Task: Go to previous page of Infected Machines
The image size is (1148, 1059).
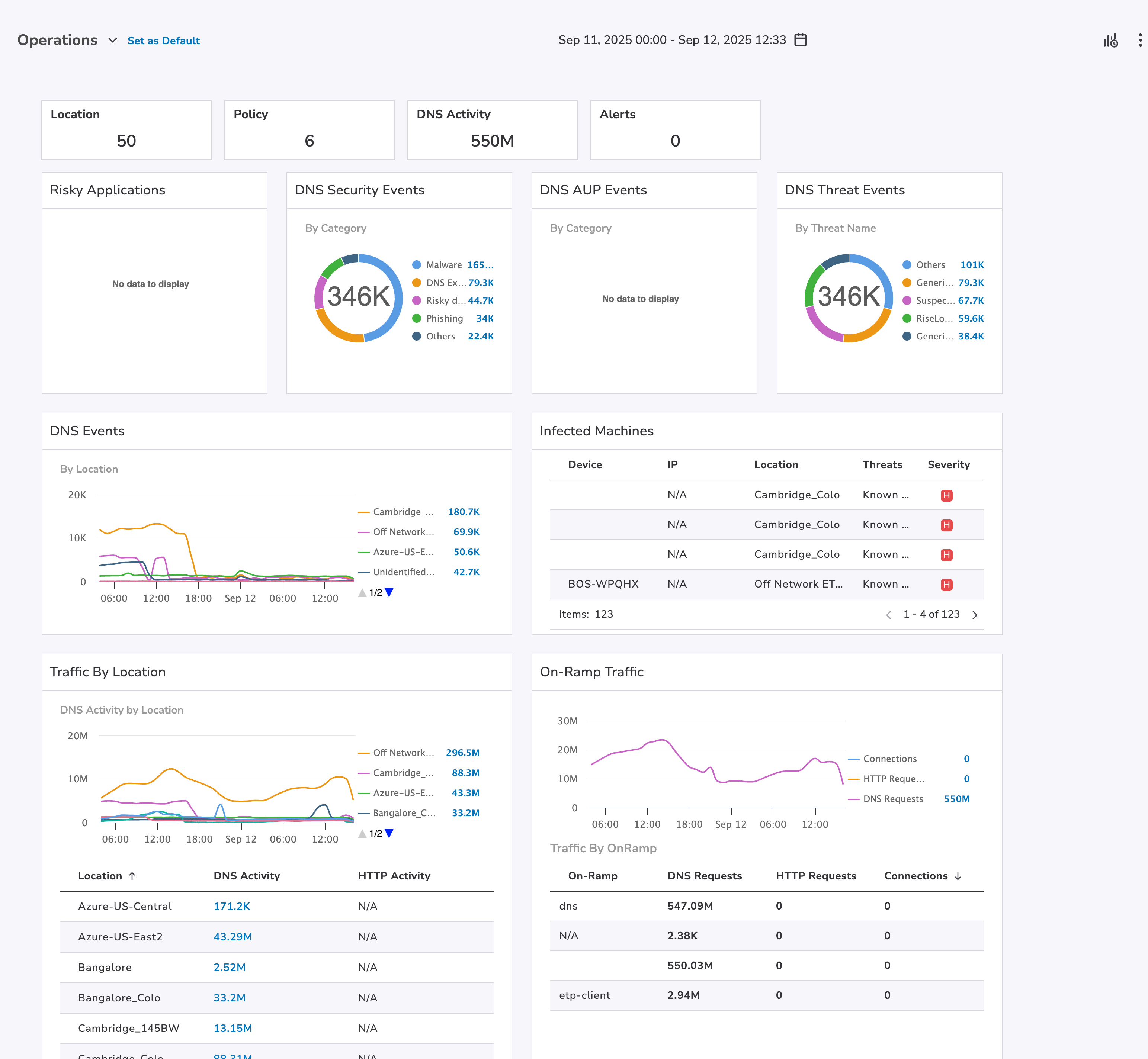Action: point(888,615)
